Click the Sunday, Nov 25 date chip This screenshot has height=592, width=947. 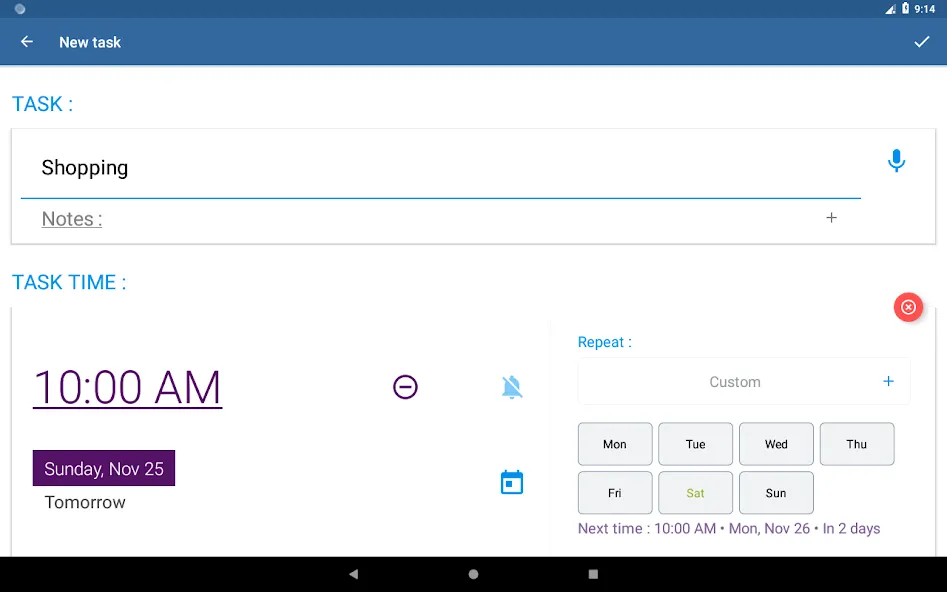pos(104,468)
